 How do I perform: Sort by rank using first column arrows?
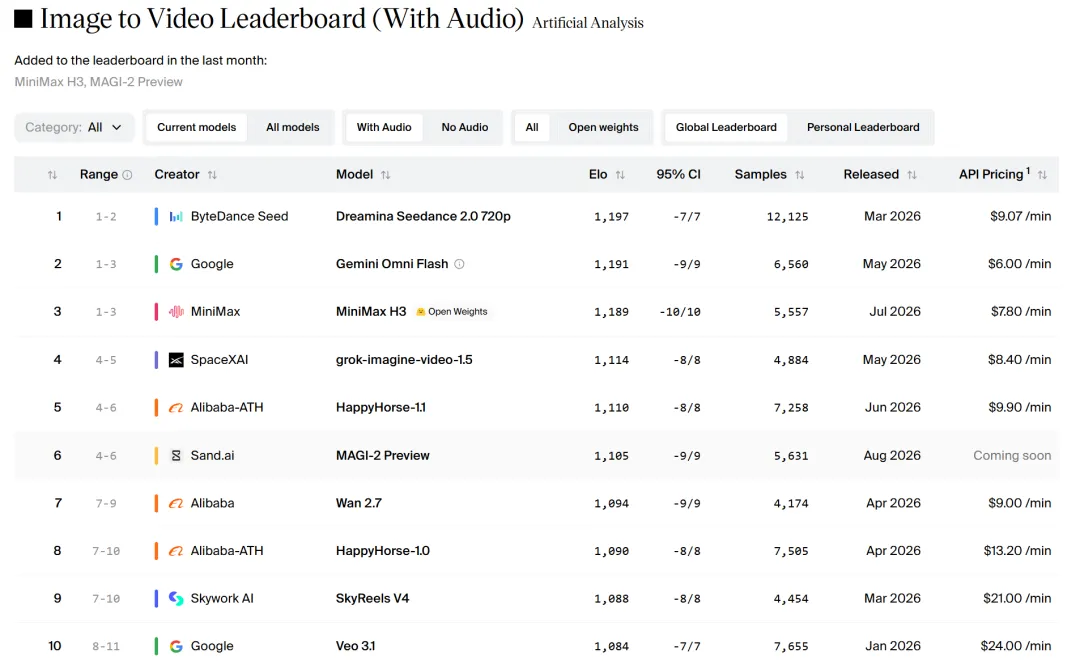click(x=52, y=175)
